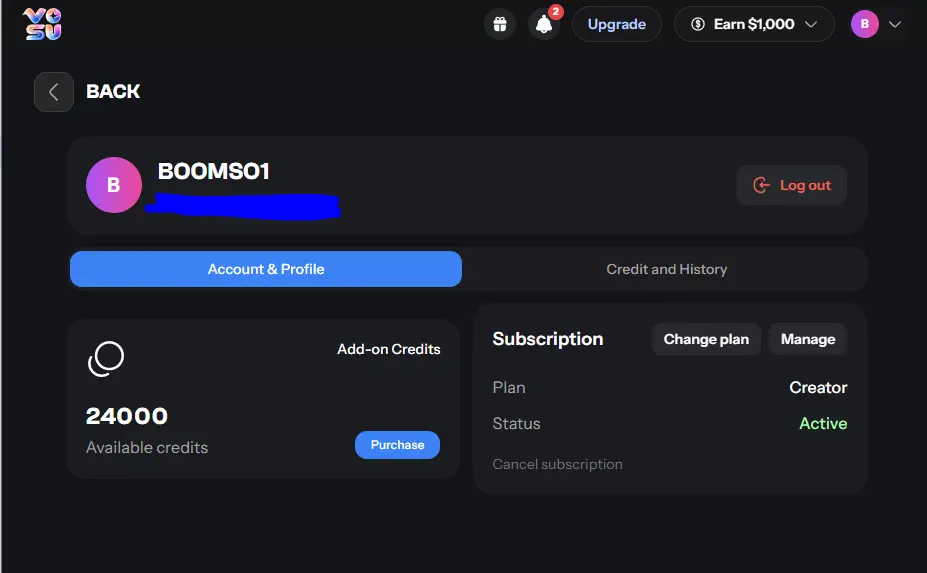Click the BACK label
927x573 pixels.
tap(113, 92)
